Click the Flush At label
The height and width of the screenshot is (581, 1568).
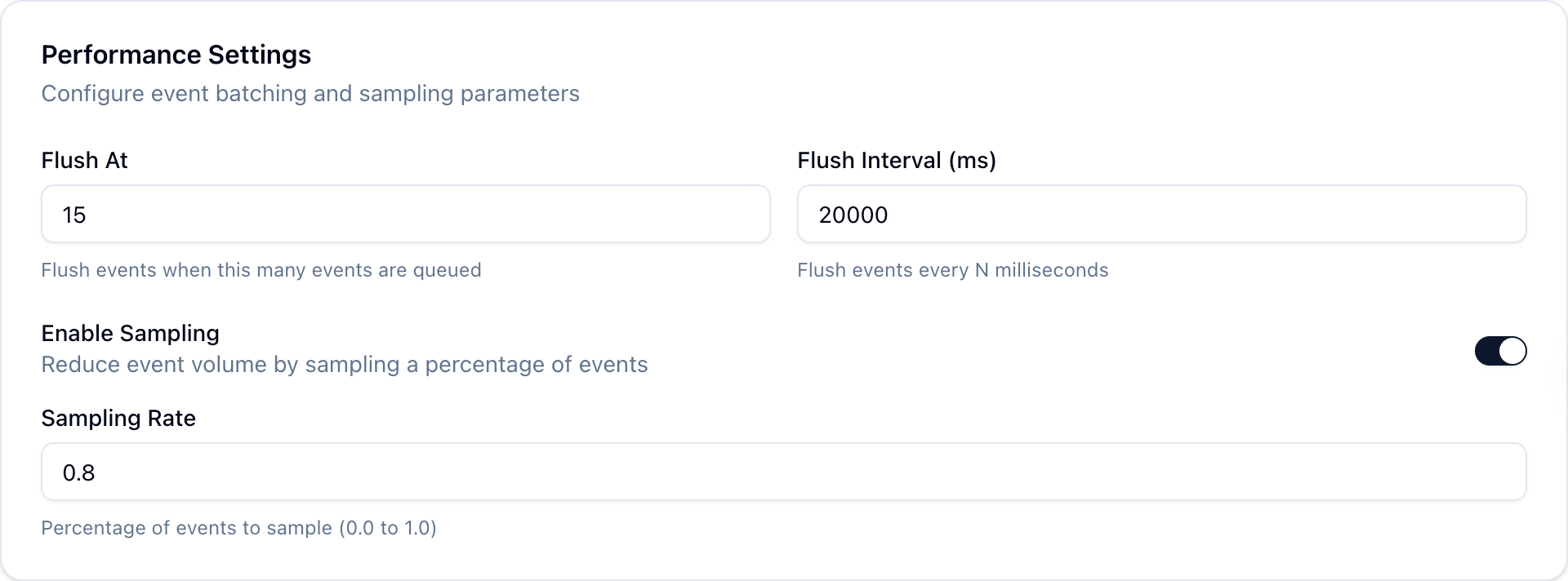point(84,161)
